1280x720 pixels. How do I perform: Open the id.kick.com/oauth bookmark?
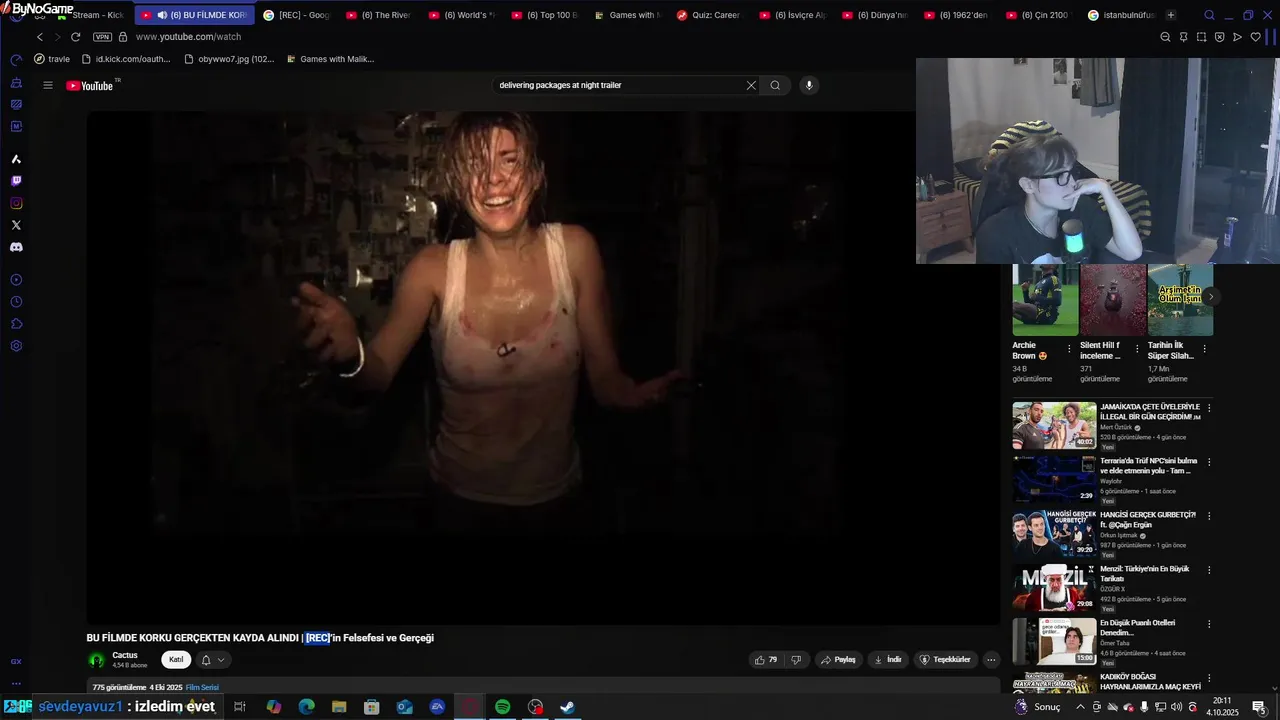[126, 59]
